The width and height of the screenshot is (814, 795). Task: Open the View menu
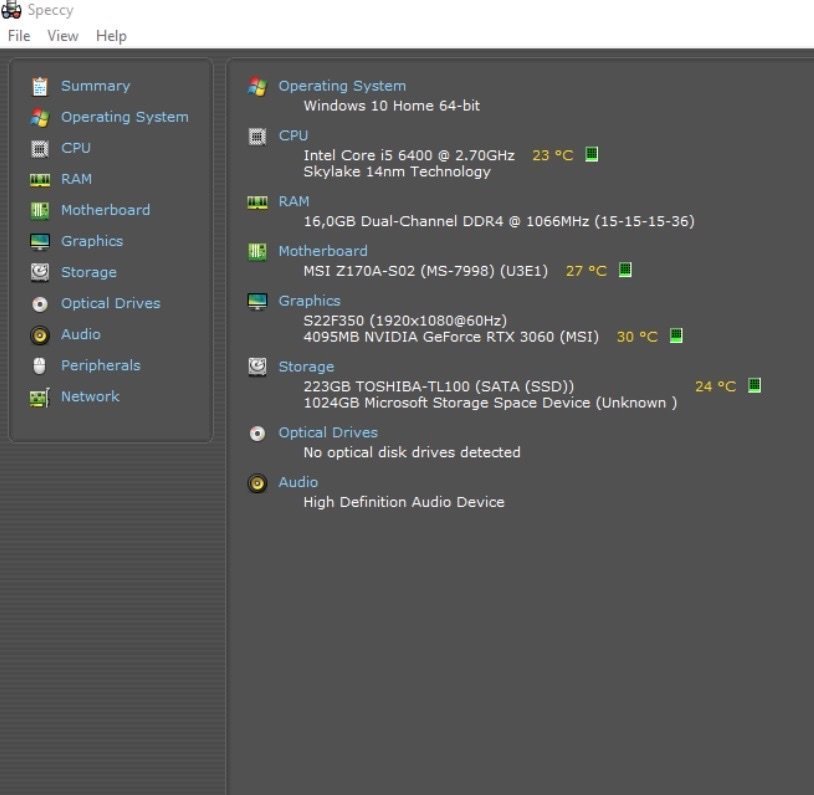(x=62, y=36)
